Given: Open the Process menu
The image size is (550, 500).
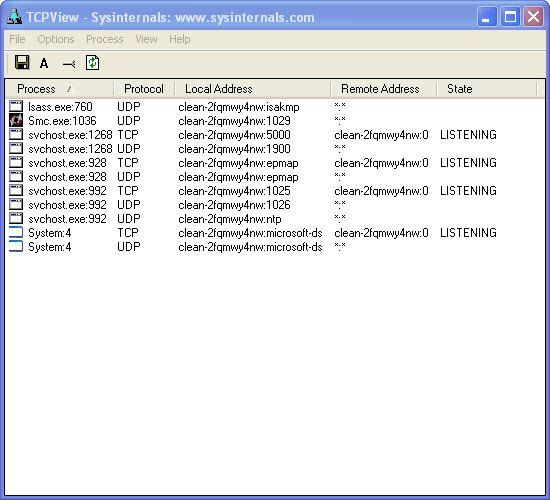Looking at the screenshot, I should point(105,39).
